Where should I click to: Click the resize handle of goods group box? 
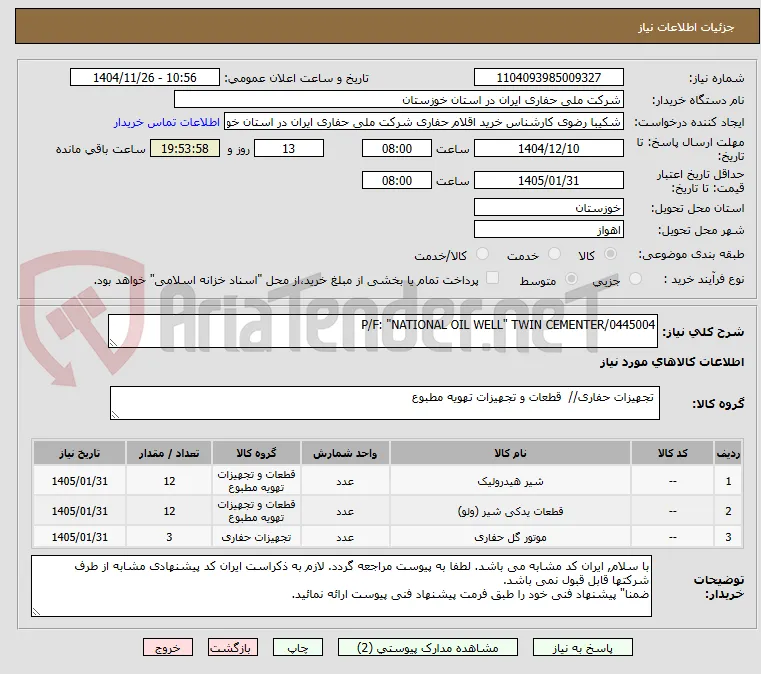[115, 414]
